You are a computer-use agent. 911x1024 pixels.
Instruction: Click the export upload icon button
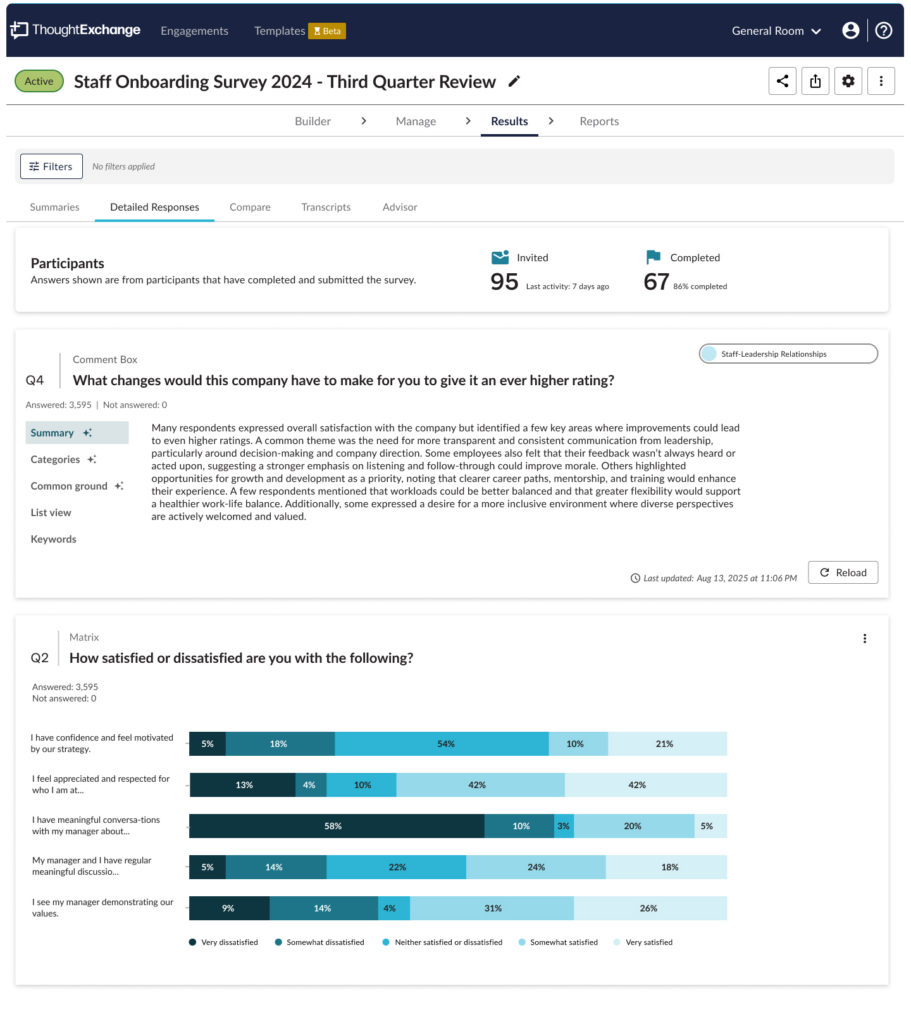tap(815, 81)
